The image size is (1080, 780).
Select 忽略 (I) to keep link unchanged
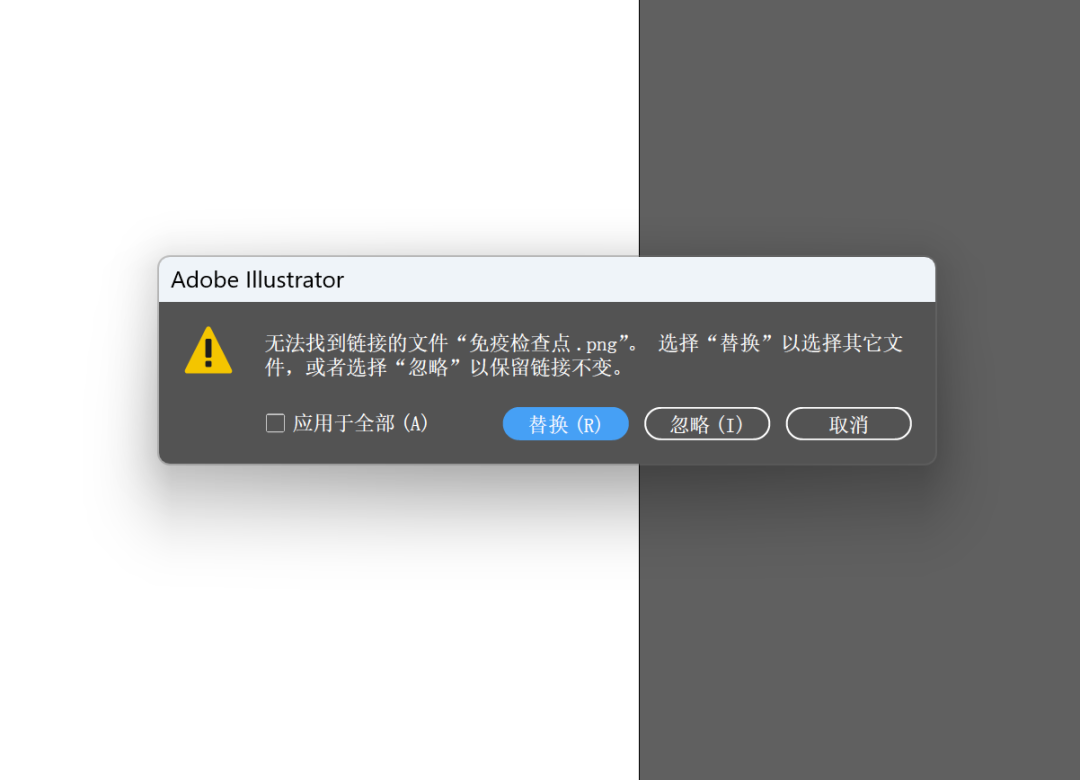(x=707, y=424)
